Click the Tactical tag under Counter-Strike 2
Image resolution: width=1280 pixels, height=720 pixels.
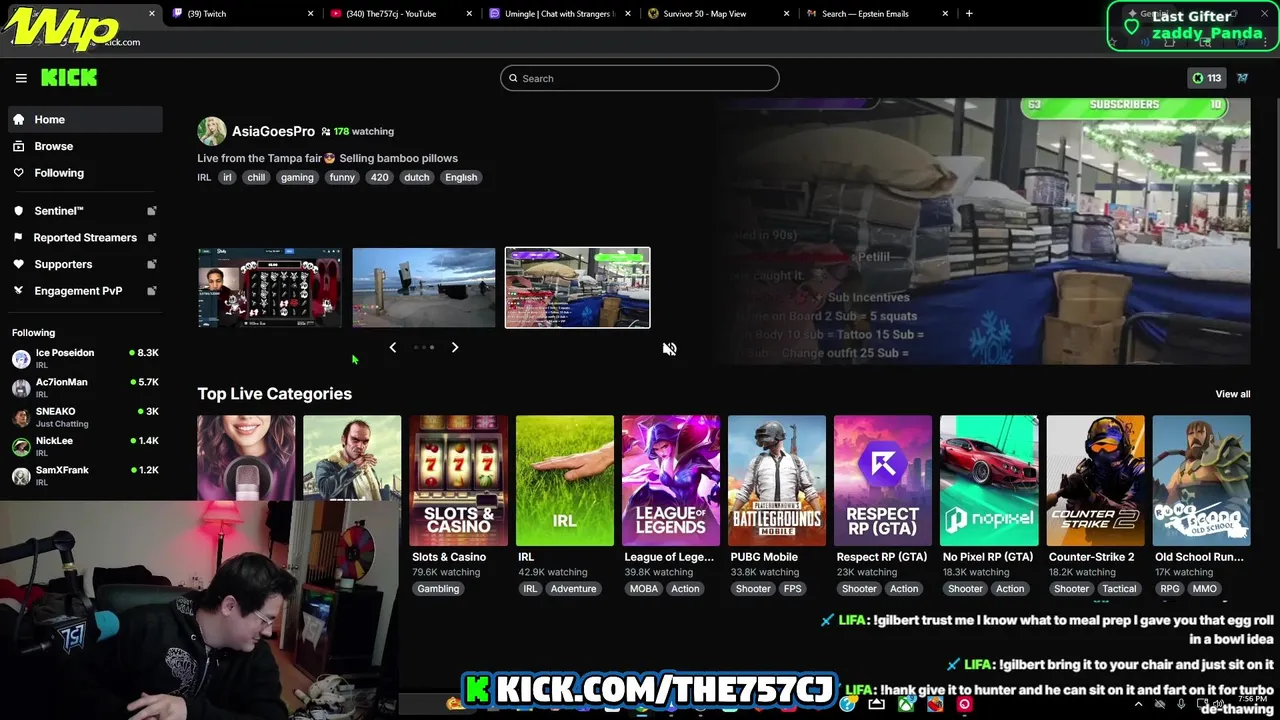point(1119,589)
